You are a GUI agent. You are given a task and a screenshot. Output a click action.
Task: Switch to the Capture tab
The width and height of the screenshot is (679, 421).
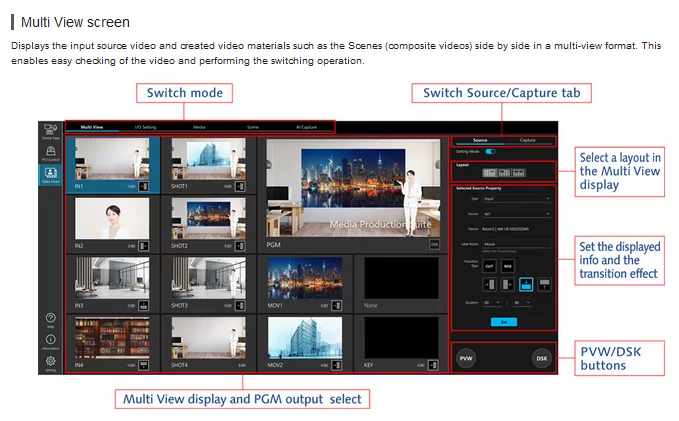(527, 140)
